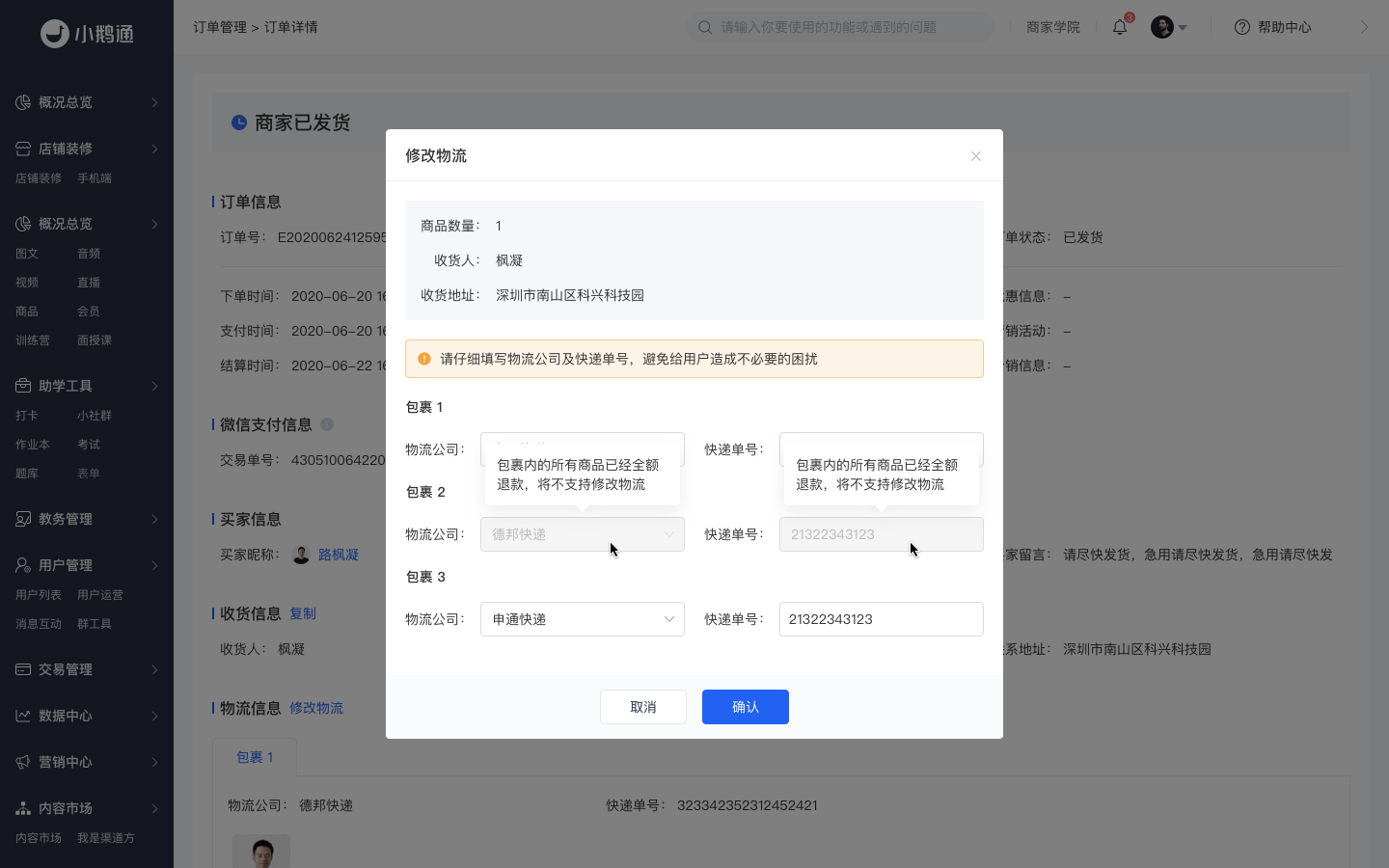Open 用户列表 in the sidebar
This screenshot has height=868, width=1389.
[39, 595]
